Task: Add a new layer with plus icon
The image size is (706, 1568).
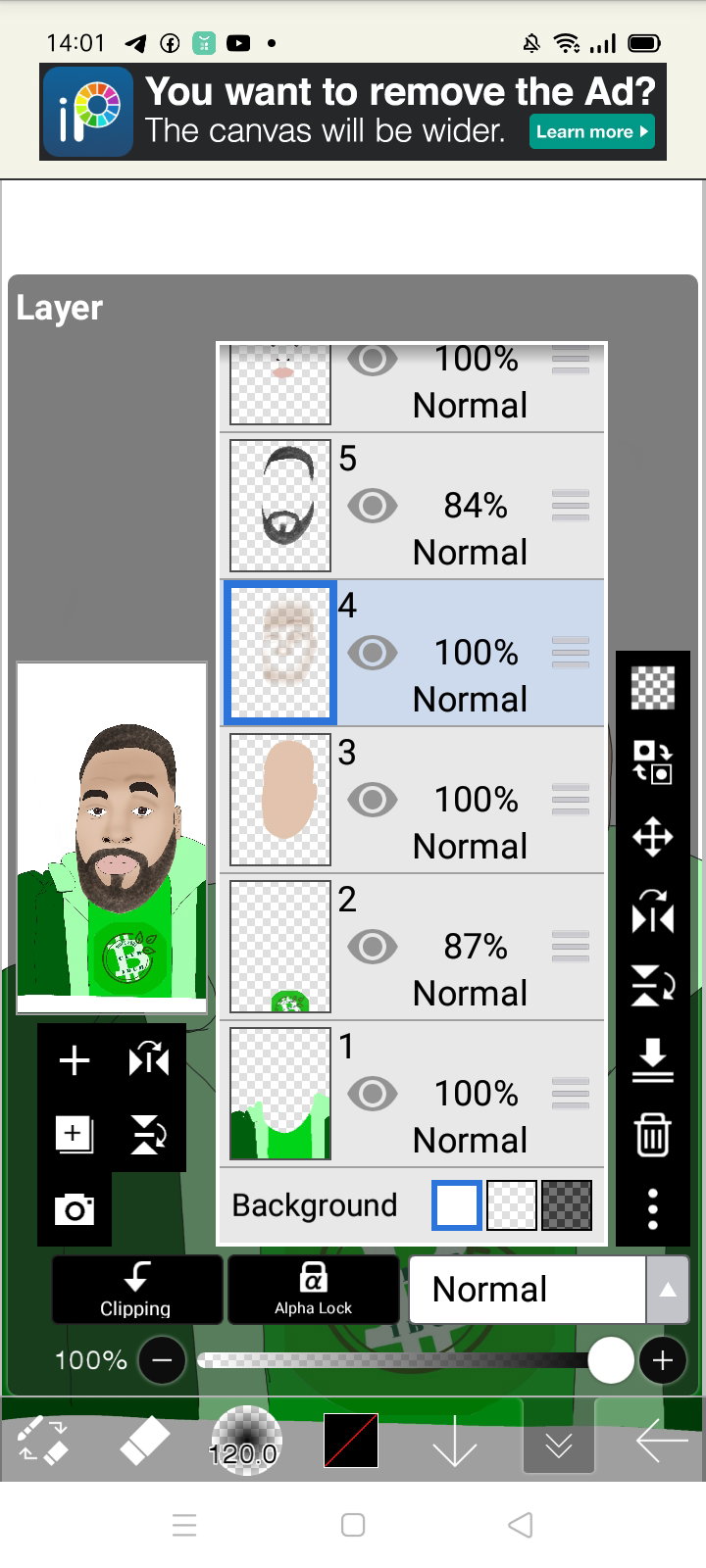Action: tap(75, 1060)
